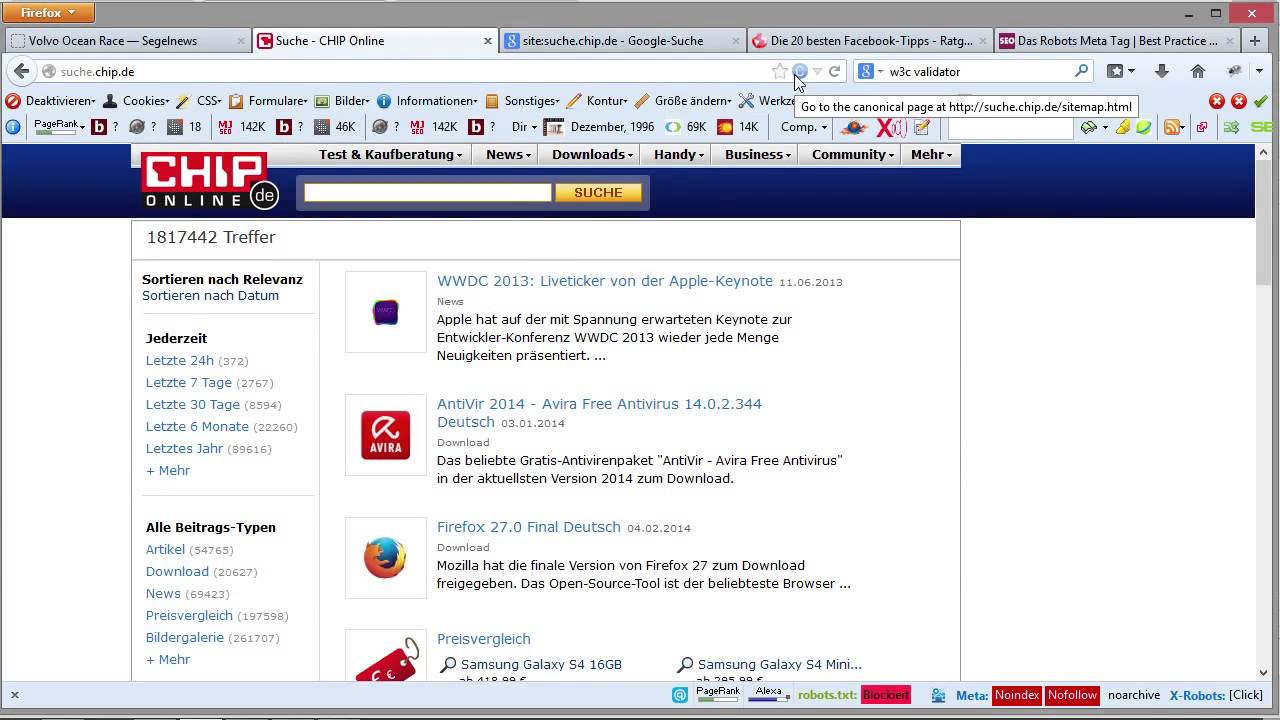This screenshot has height=720, width=1280.
Task: Open a new tab with the plus button
Action: click(x=1255, y=41)
